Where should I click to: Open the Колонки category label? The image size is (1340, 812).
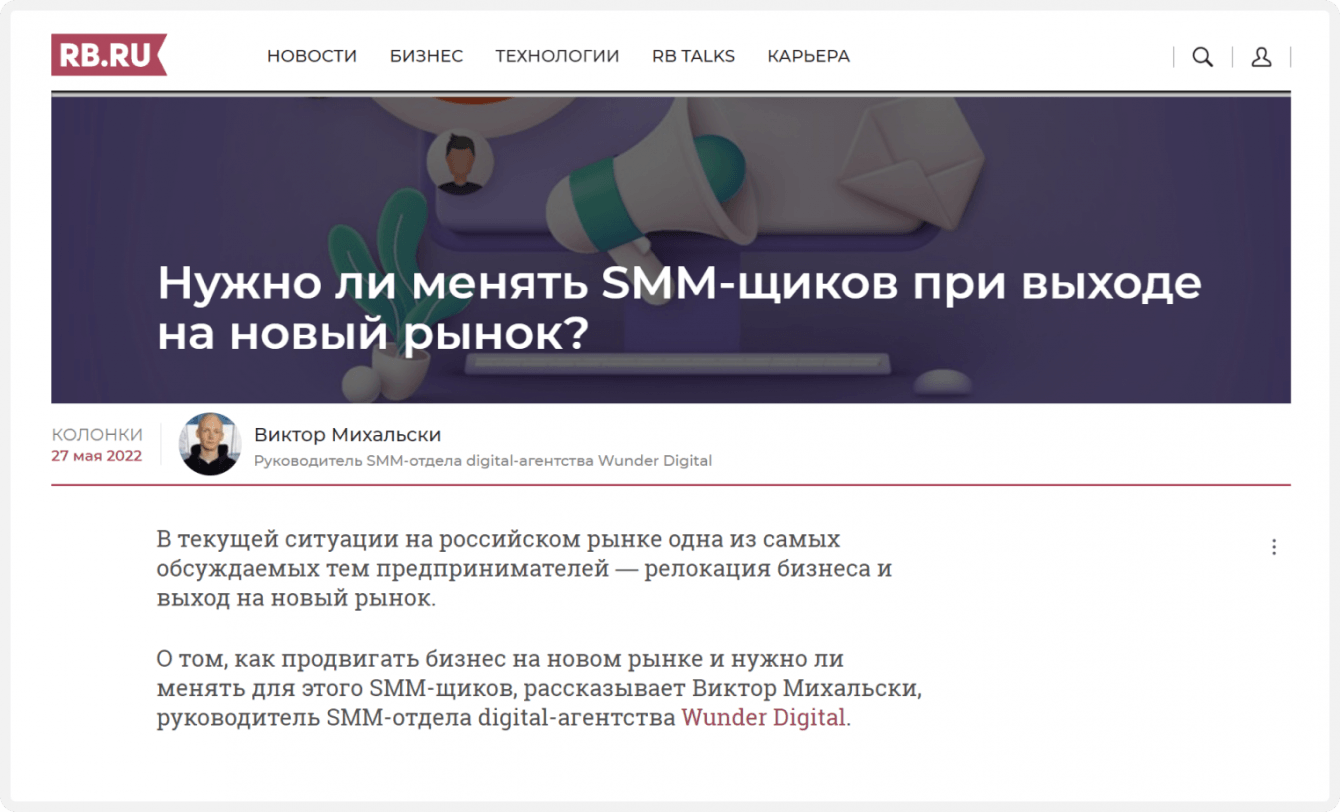97,435
